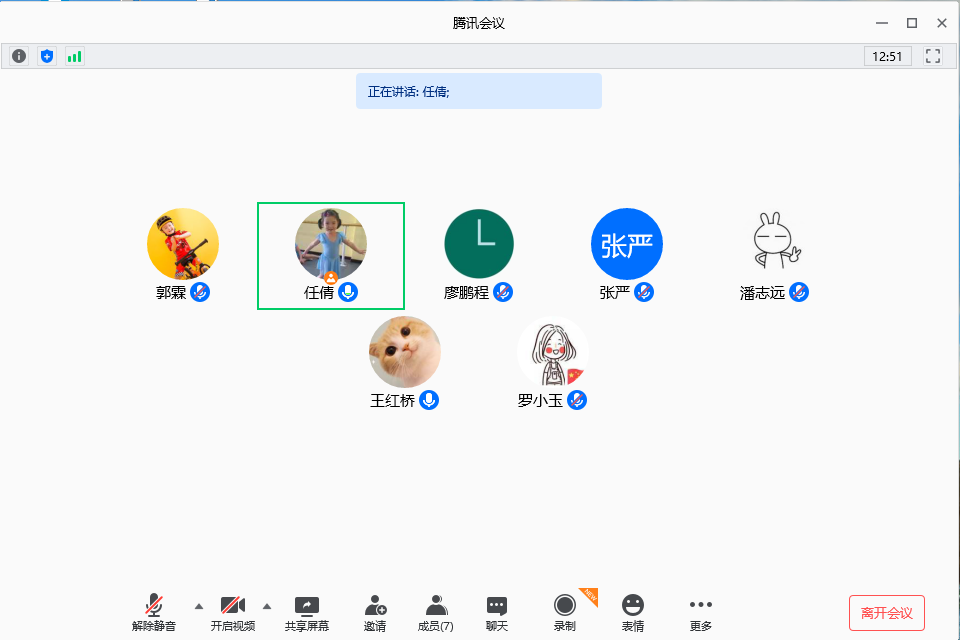Expand audio options arrow beside 解除静音

[x=198, y=606]
